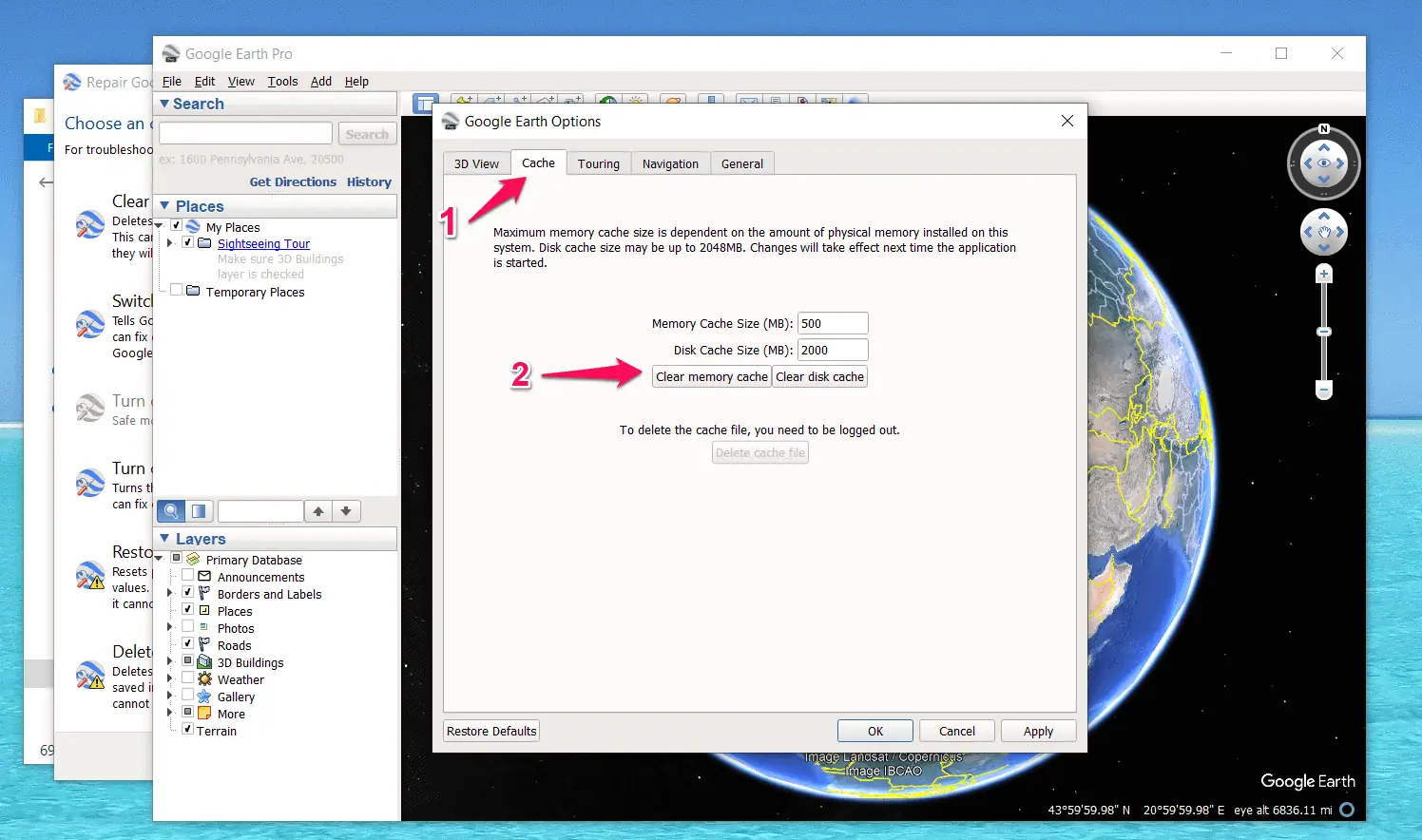
Task: Click the Apply button
Action: [1038, 731]
